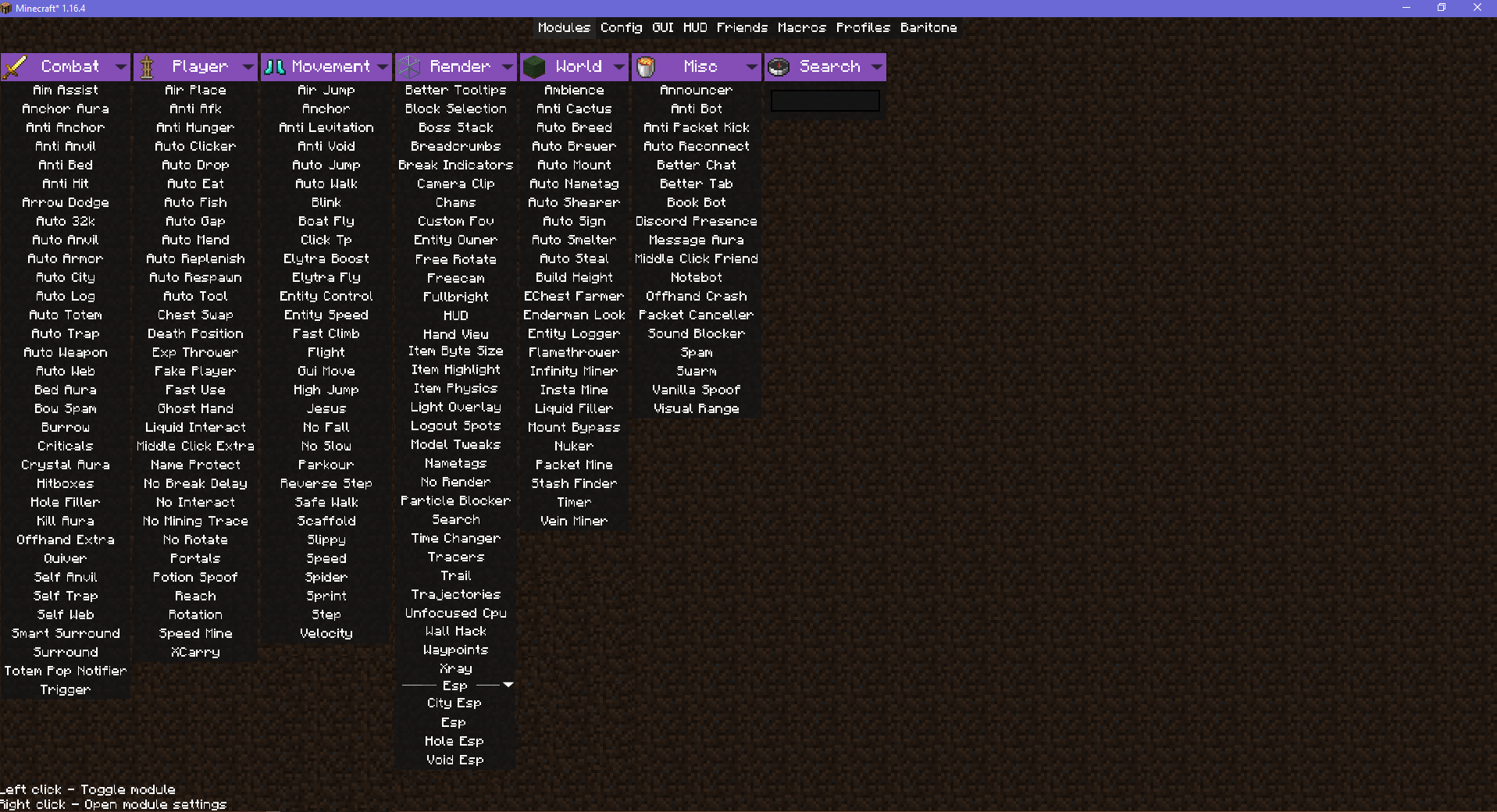
Task: Enable the Elytra Fly module
Action: [326, 277]
